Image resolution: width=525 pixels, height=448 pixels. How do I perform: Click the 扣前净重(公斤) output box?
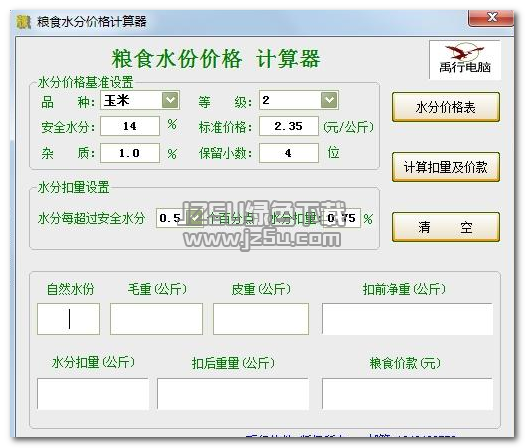(407, 319)
